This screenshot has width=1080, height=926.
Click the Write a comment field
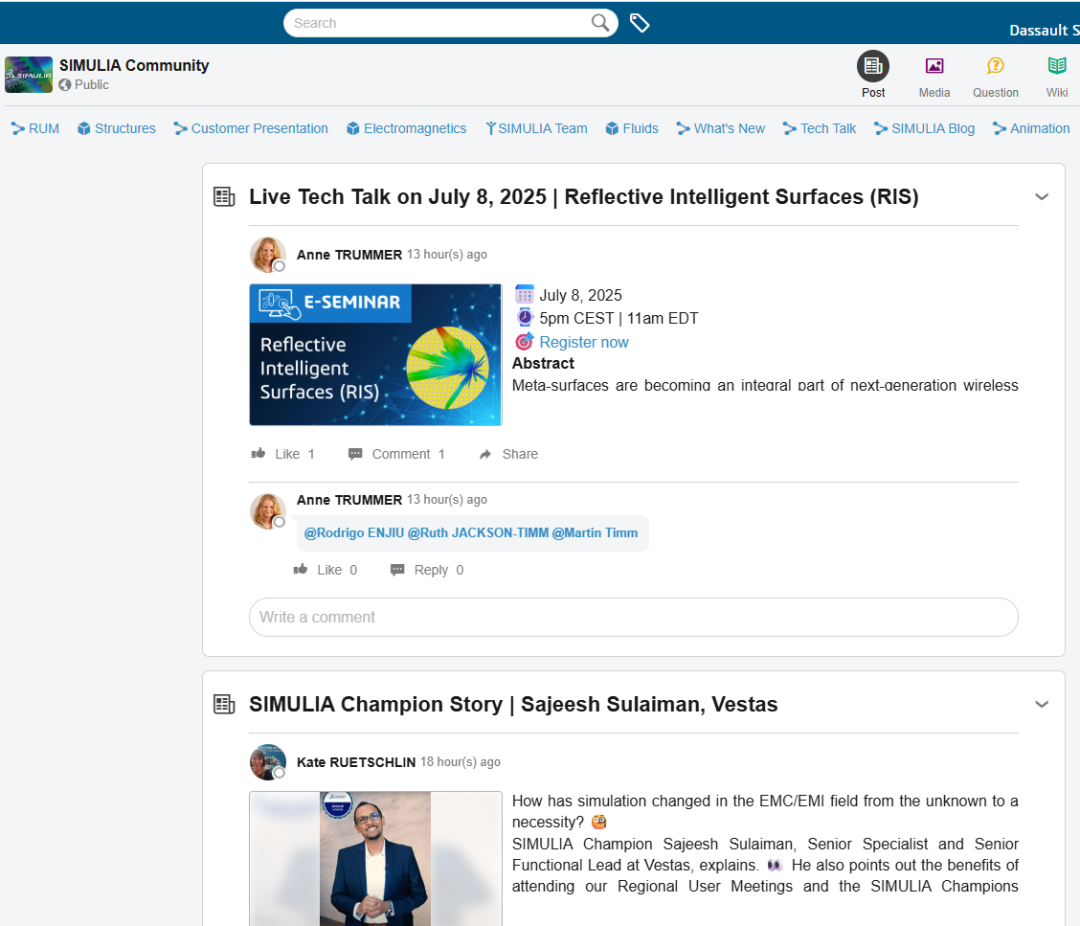point(633,617)
